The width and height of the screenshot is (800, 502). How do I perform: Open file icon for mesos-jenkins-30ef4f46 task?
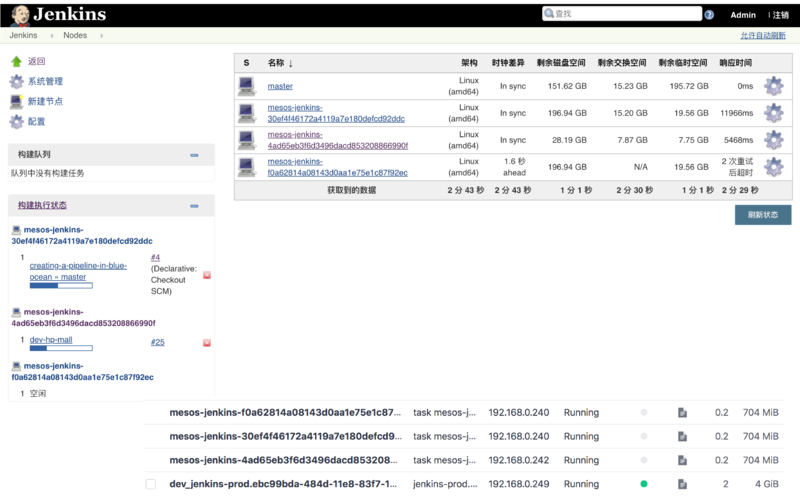click(x=682, y=437)
